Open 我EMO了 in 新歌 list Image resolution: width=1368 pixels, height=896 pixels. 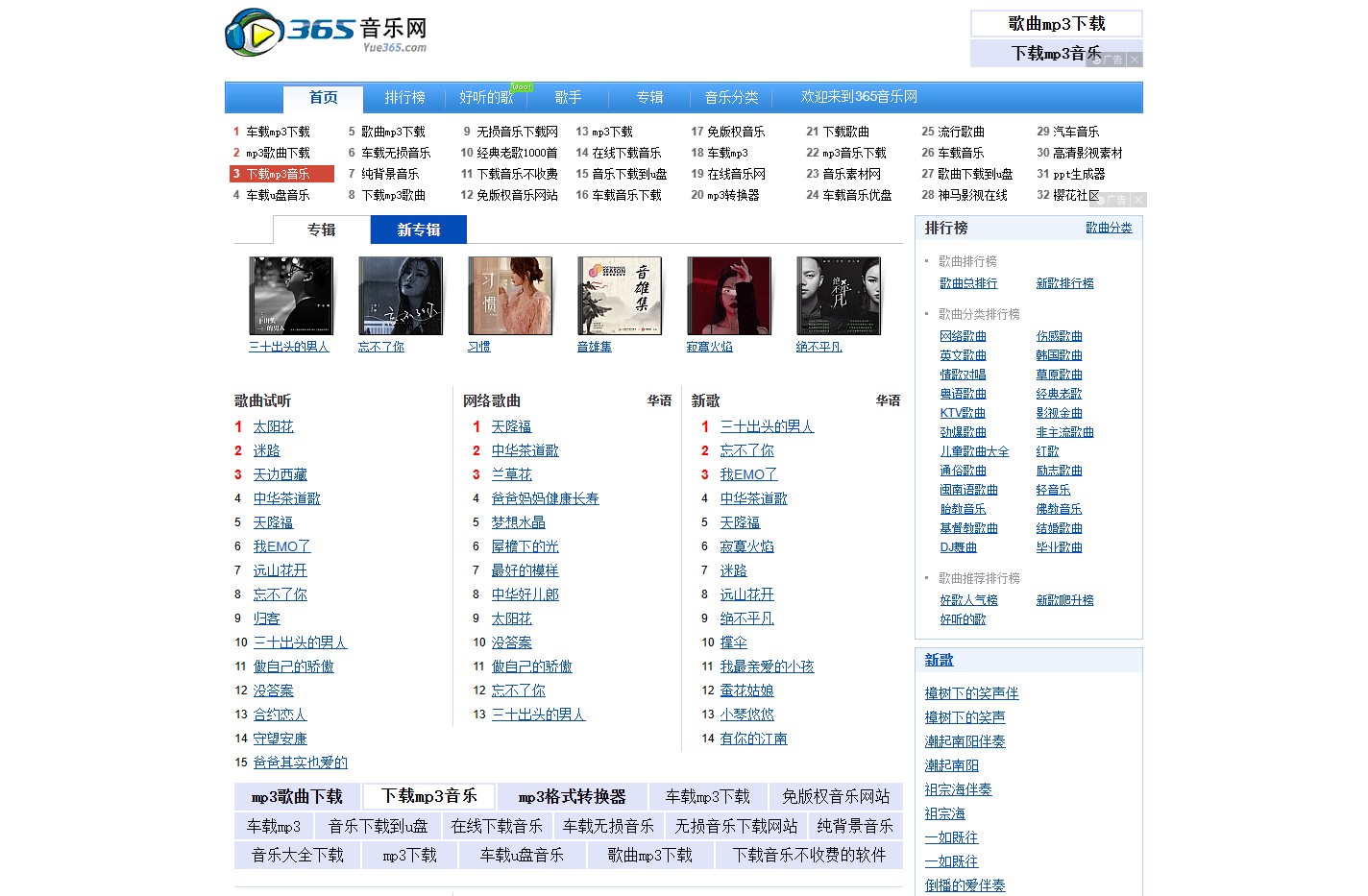748,474
